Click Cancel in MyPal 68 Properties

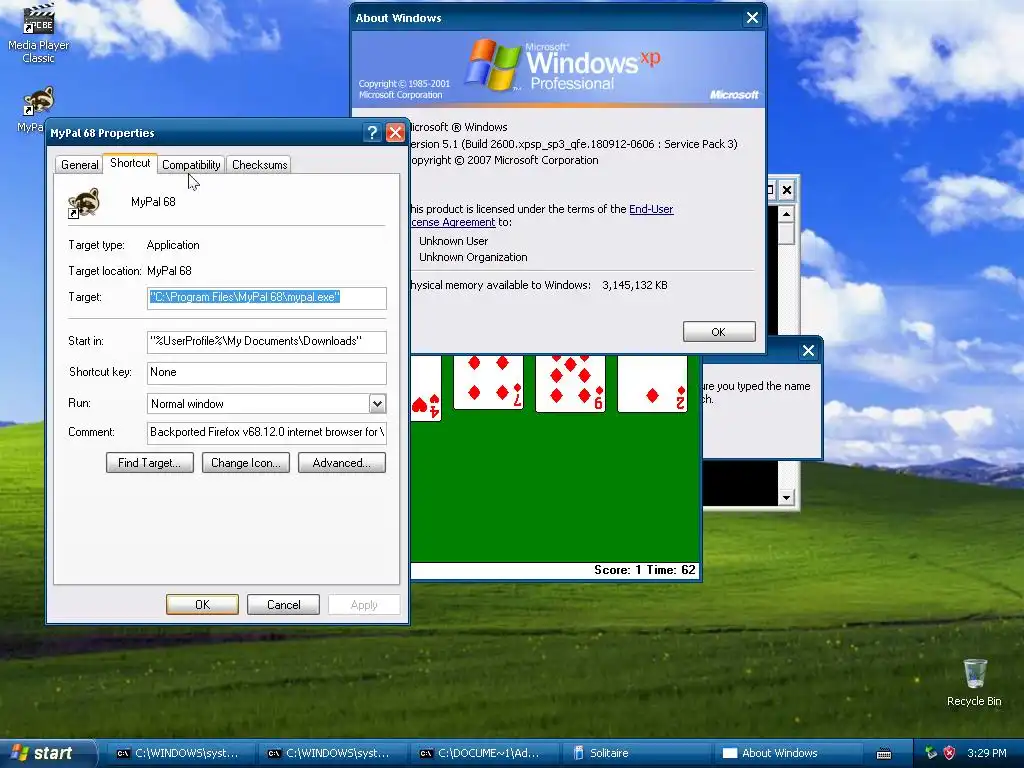(283, 605)
